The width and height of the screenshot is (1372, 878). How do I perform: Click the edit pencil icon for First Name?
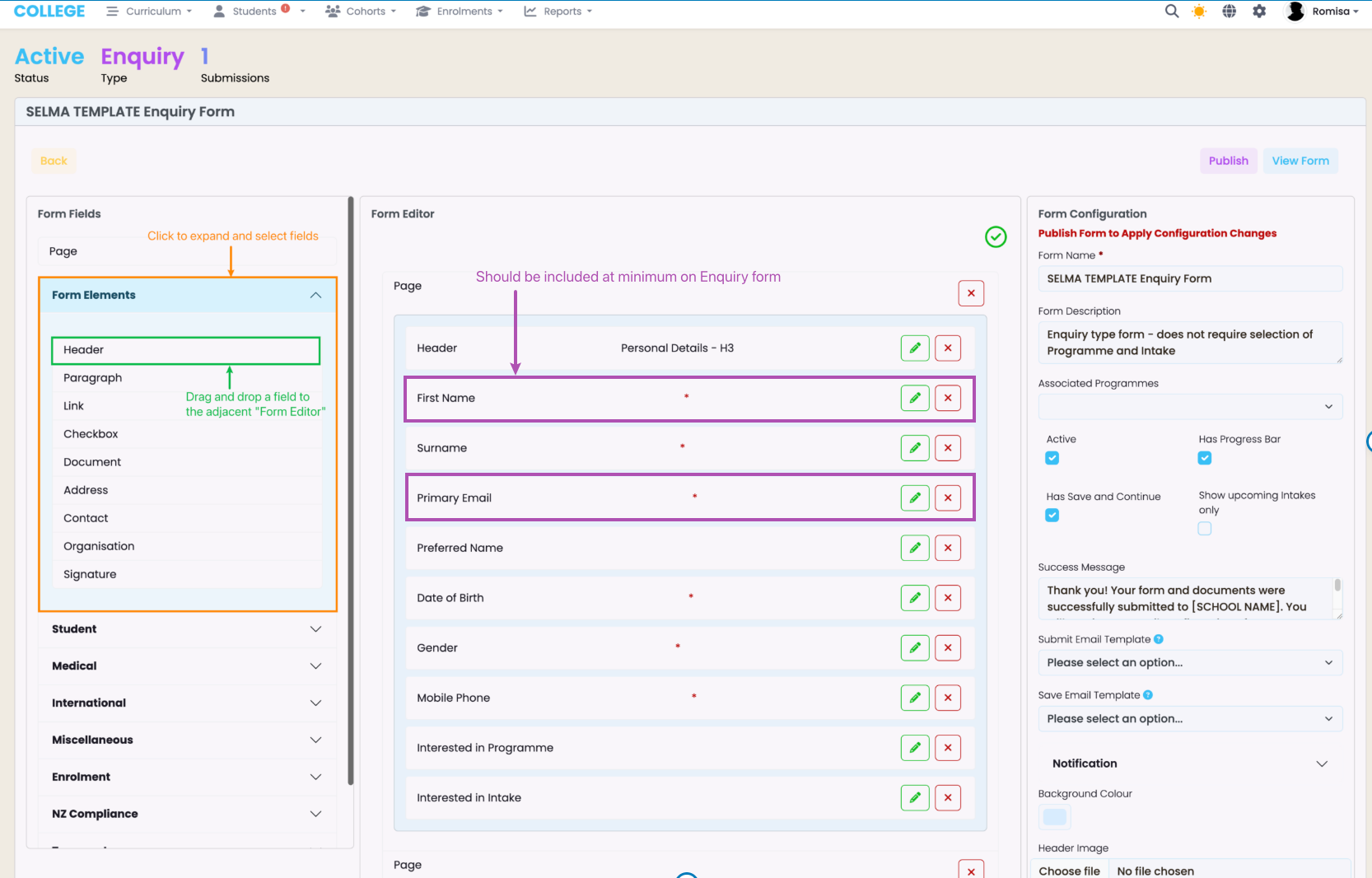click(x=914, y=398)
